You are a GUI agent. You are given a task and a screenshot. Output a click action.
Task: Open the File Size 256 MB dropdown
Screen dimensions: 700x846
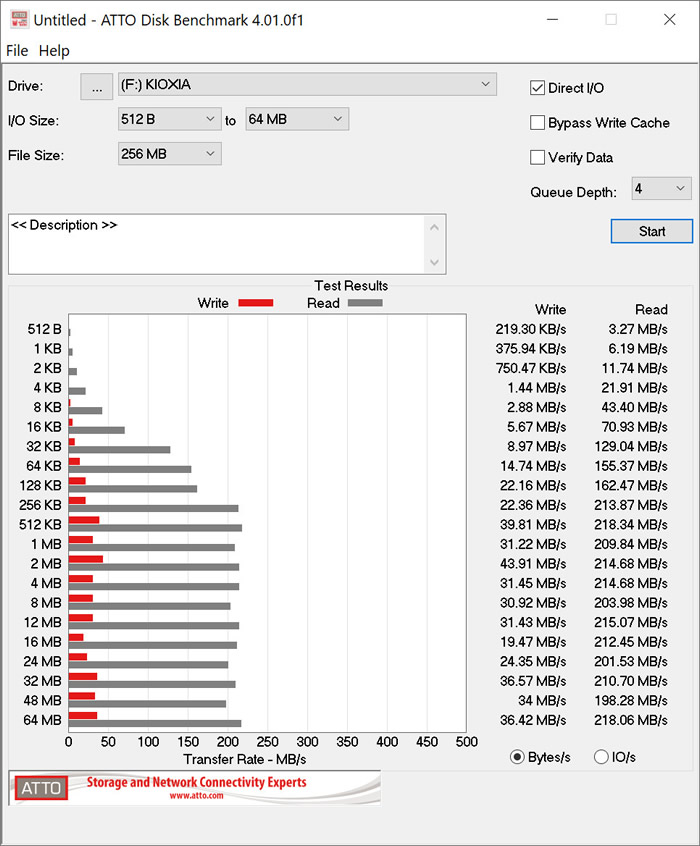pos(169,154)
